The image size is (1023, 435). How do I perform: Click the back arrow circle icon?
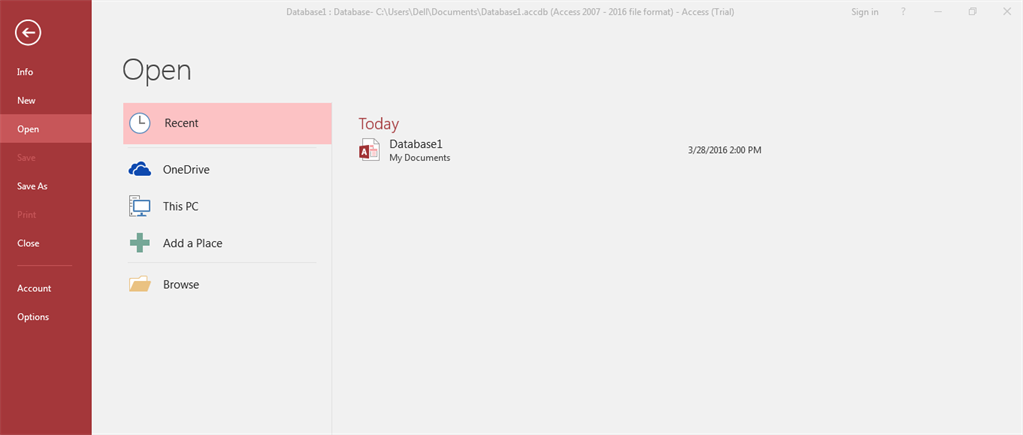[29, 32]
